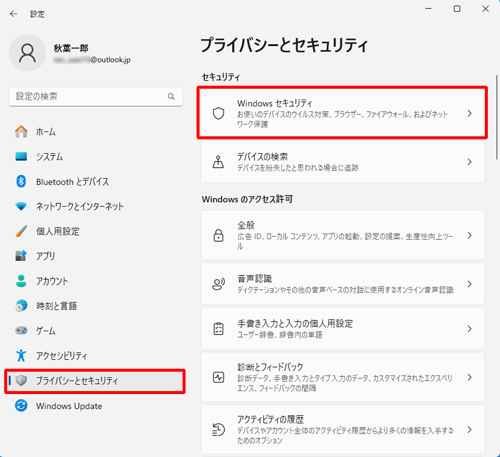Minimize the 設定 window

[429, 9]
